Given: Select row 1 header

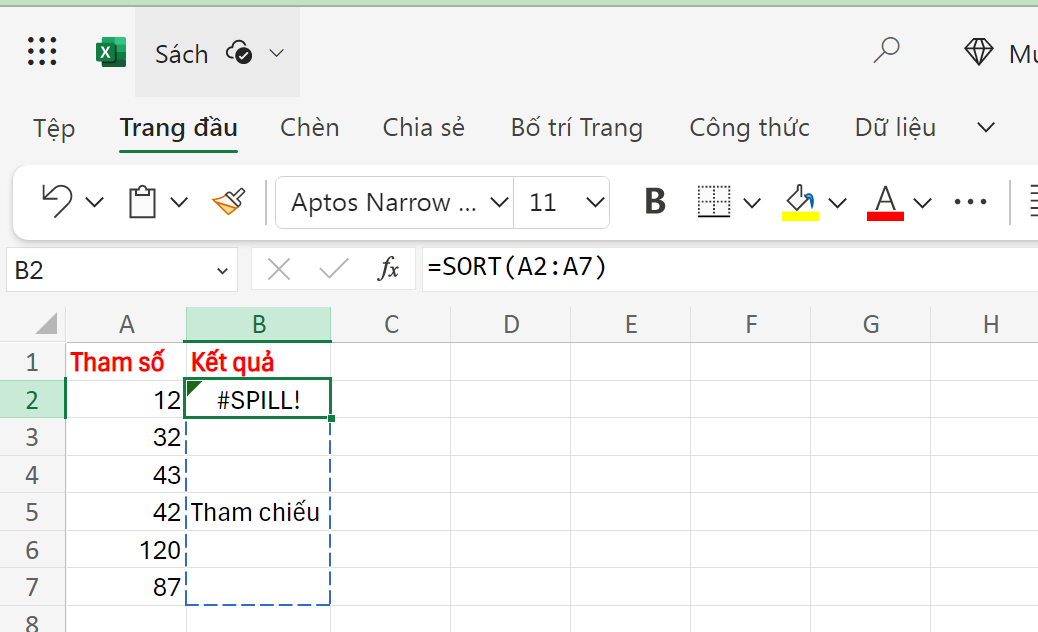Looking at the screenshot, I should tap(32, 362).
